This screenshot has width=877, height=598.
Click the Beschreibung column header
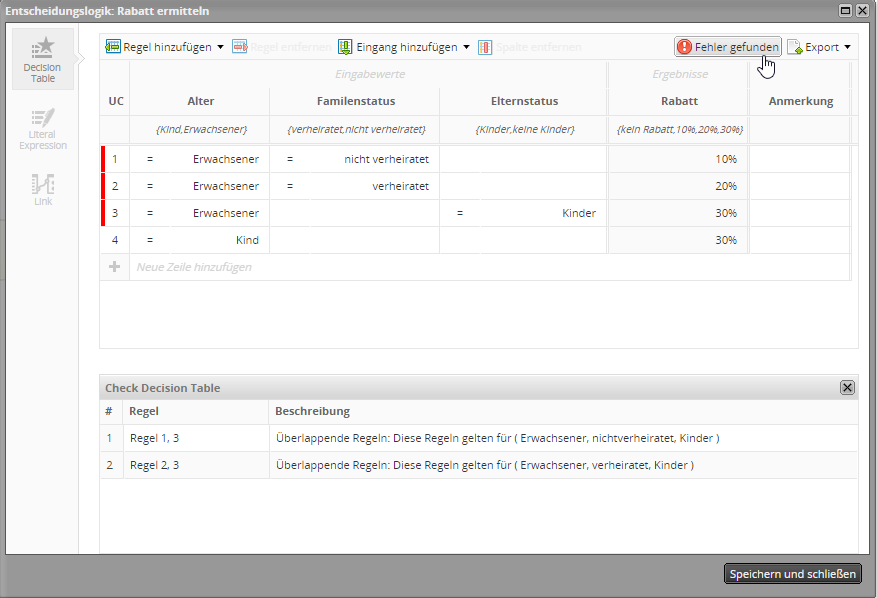(312, 411)
